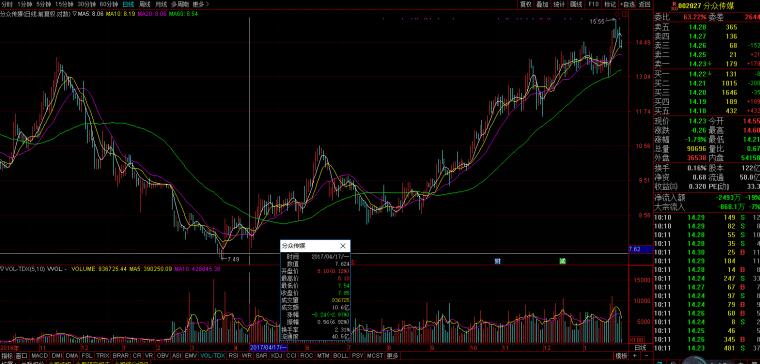Click the stock code 002027 header
This screenshot has height=364, width=760.
click(689, 6)
